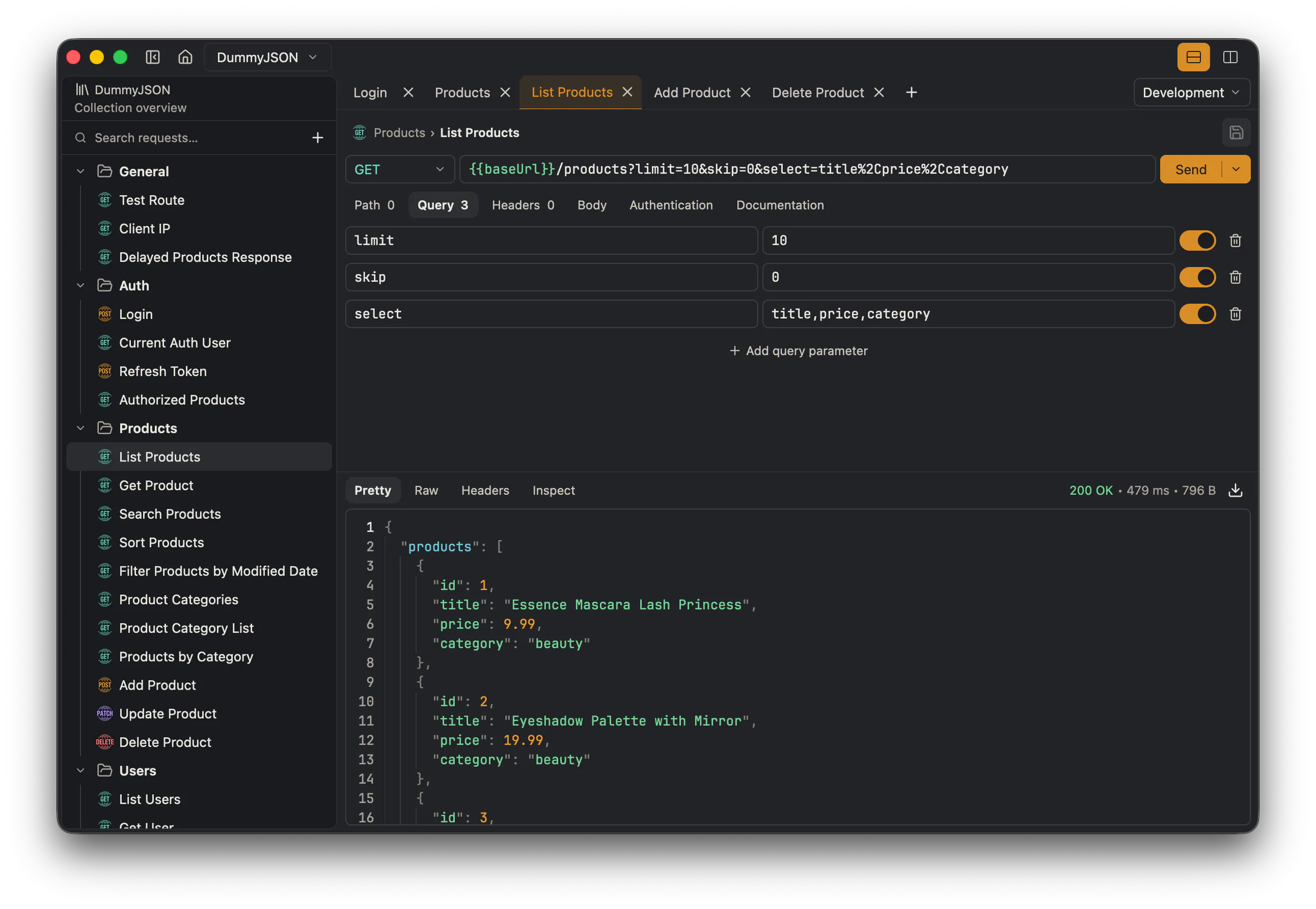1316x909 pixels.
Task: Collapse the Auth folder
Action: coord(81,285)
